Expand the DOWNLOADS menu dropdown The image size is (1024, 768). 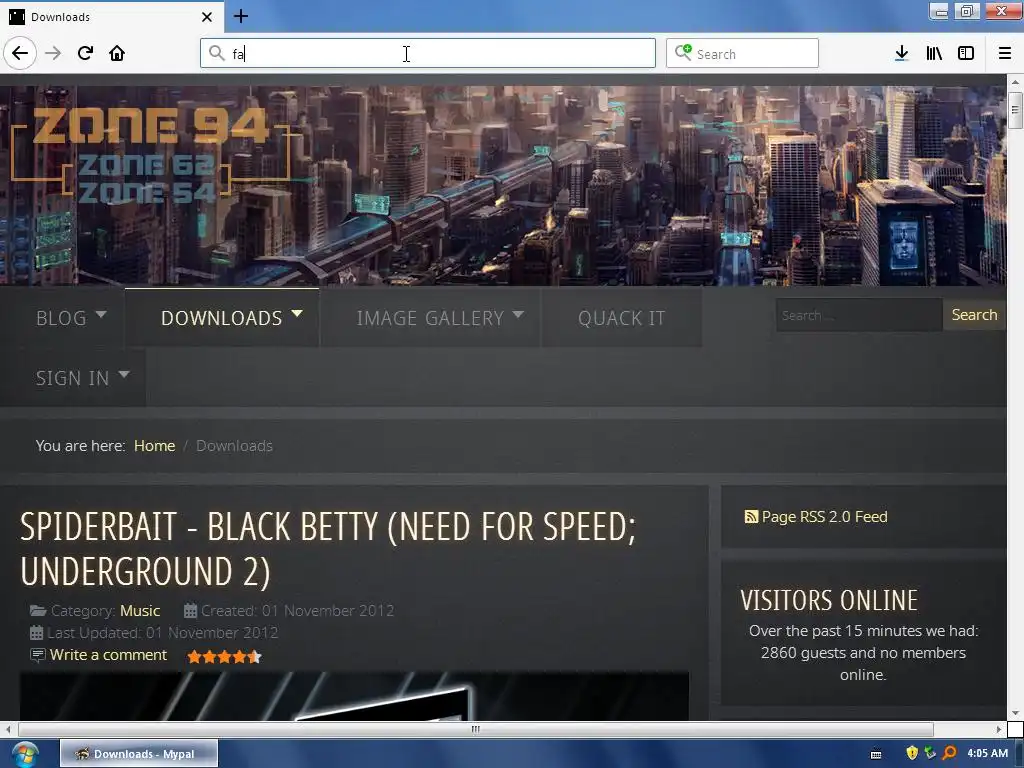pos(297,315)
